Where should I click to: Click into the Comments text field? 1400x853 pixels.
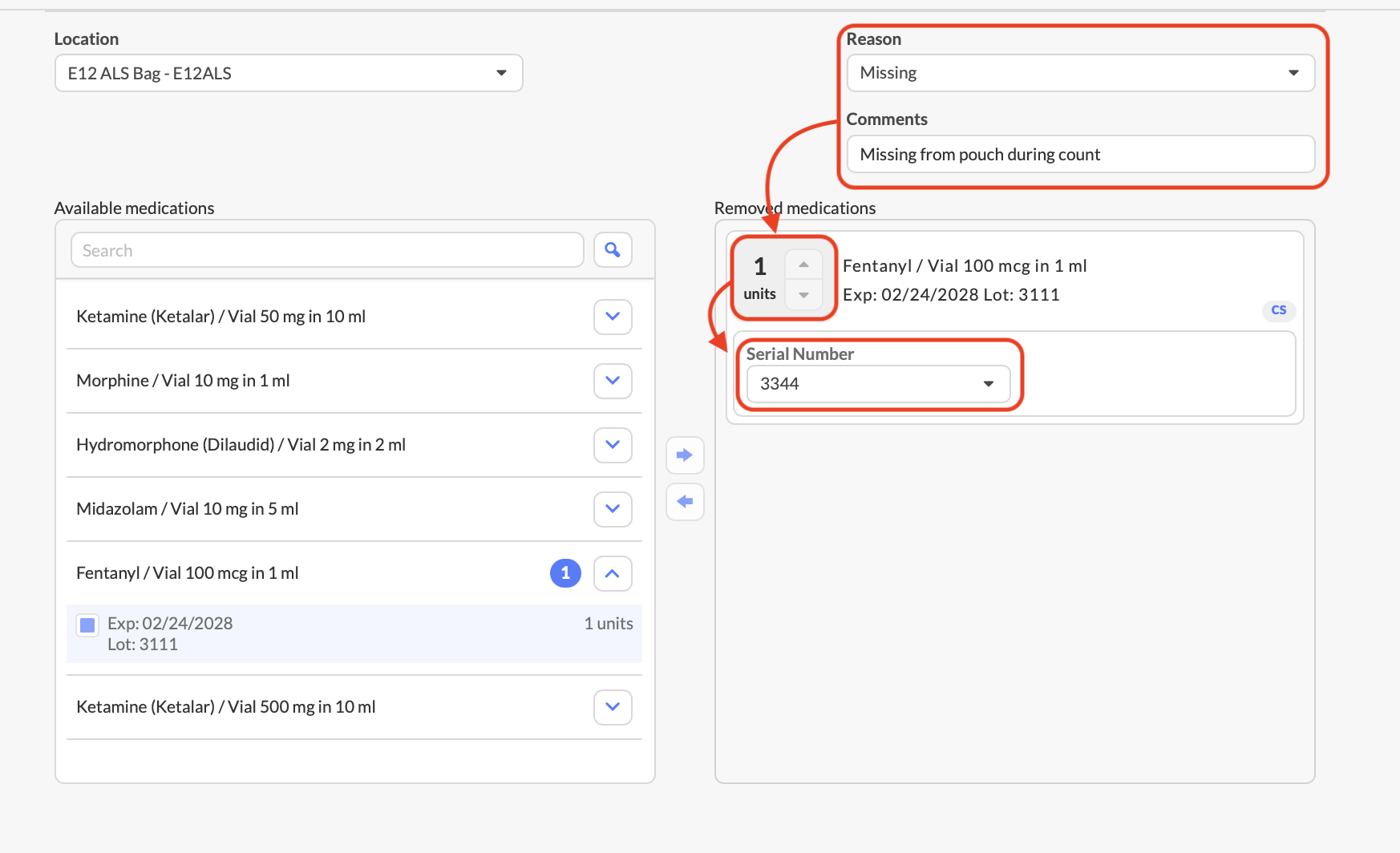click(1080, 154)
